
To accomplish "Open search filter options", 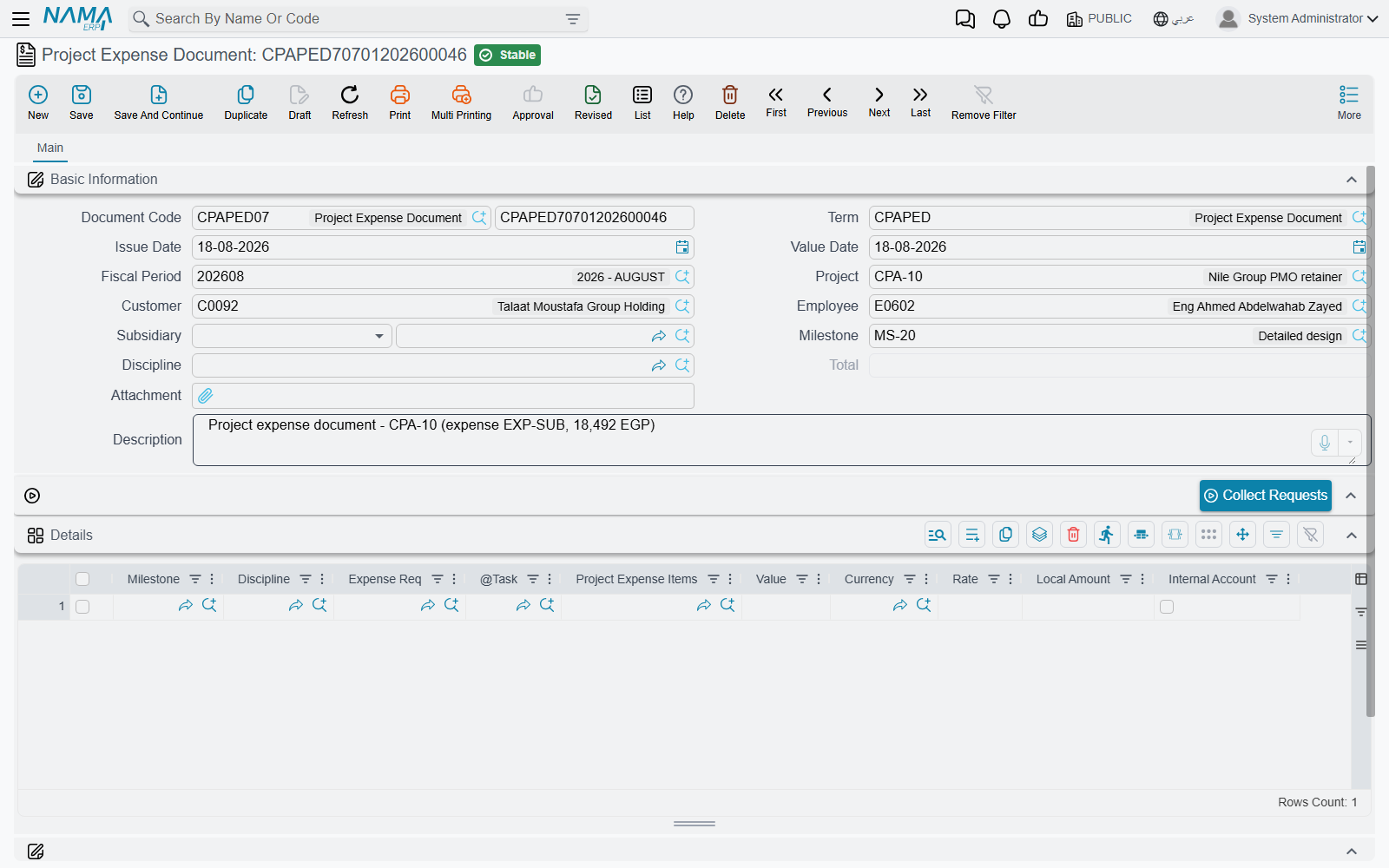I will click(573, 19).
